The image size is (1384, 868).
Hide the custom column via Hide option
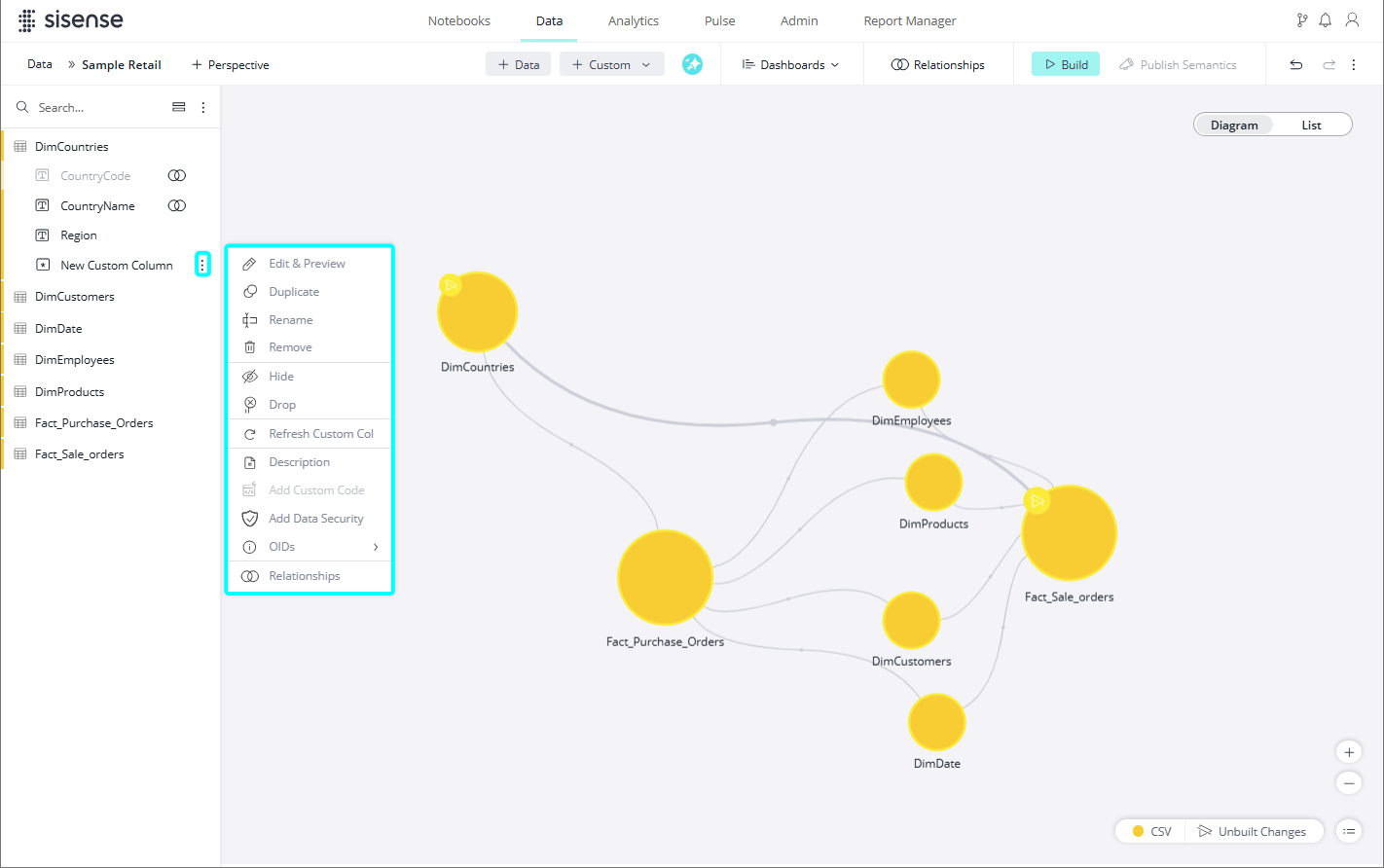point(281,377)
